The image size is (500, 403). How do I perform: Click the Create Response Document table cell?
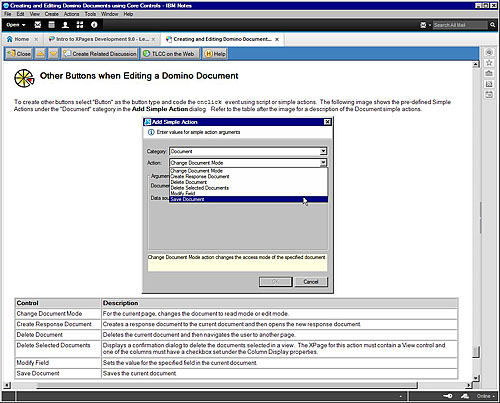(x=58, y=324)
